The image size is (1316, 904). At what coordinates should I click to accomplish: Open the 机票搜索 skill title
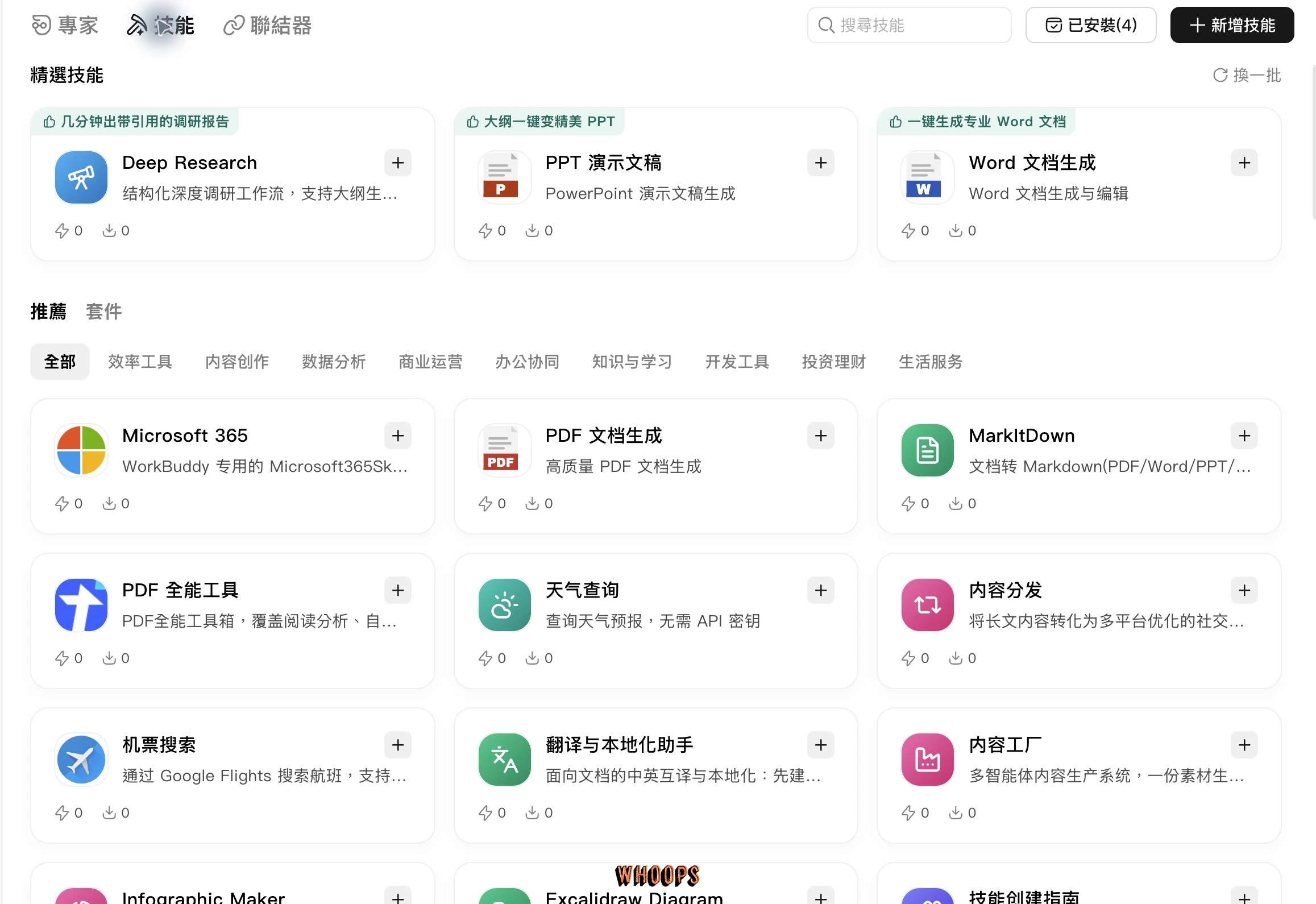[159, 745]
